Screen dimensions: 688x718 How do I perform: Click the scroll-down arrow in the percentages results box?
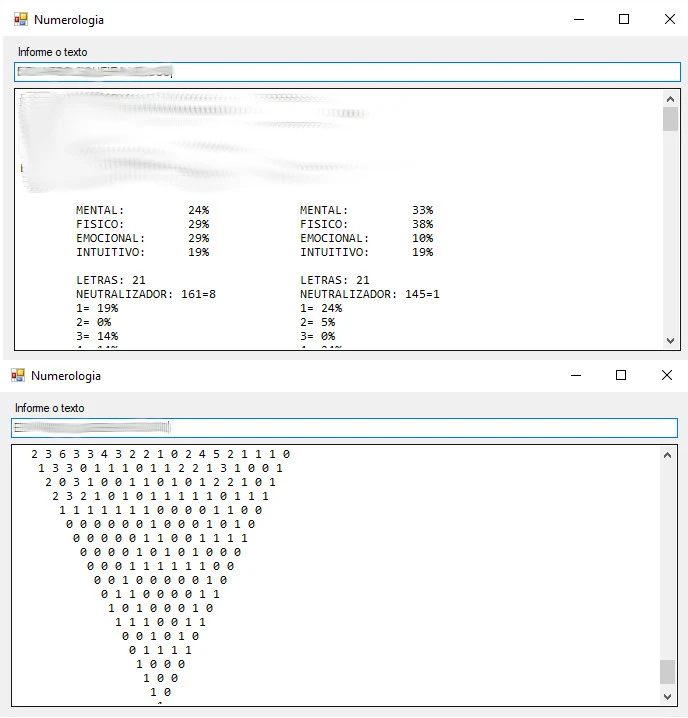(x=670, y=340)
